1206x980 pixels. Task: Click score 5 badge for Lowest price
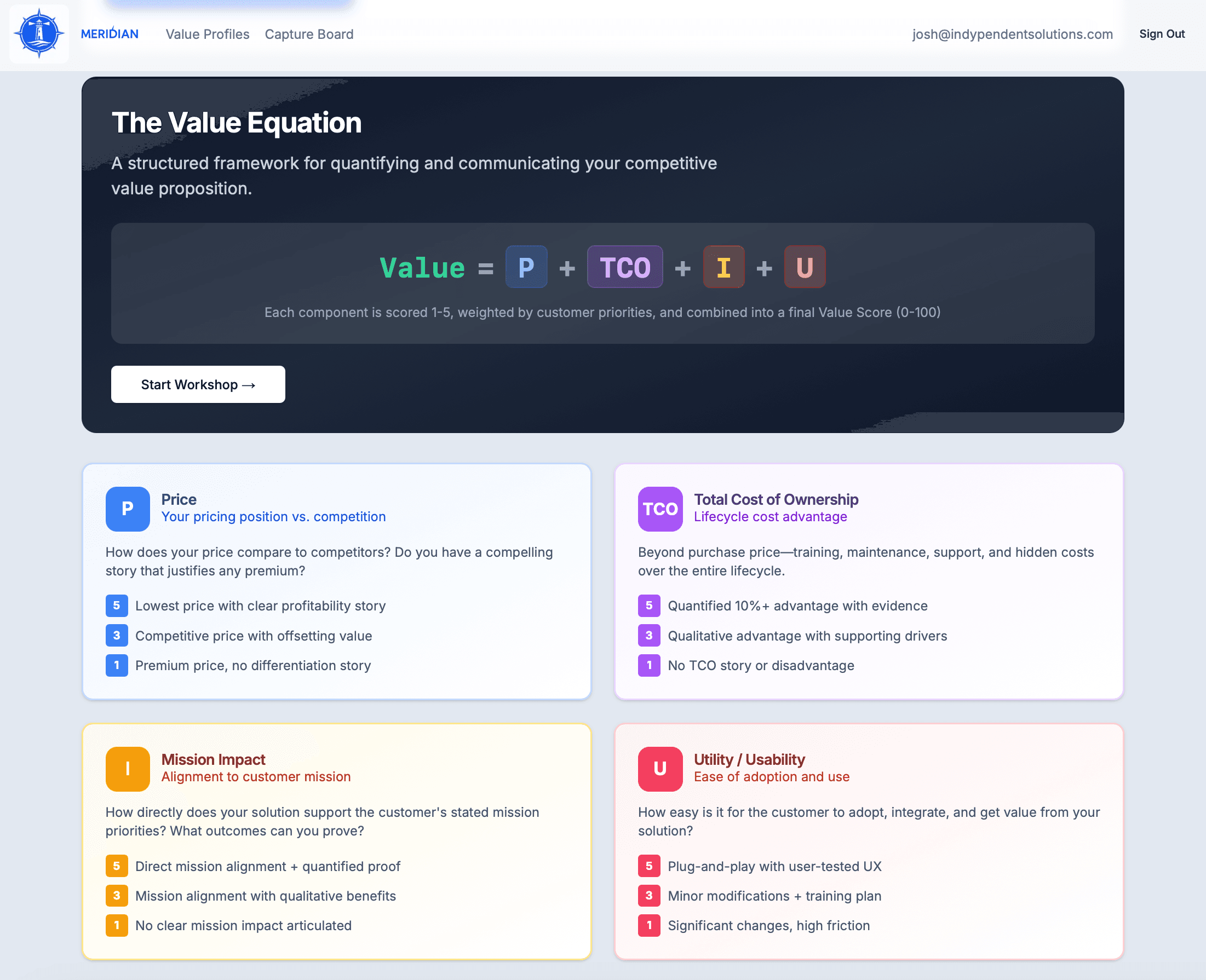click(x=116, y=606)
